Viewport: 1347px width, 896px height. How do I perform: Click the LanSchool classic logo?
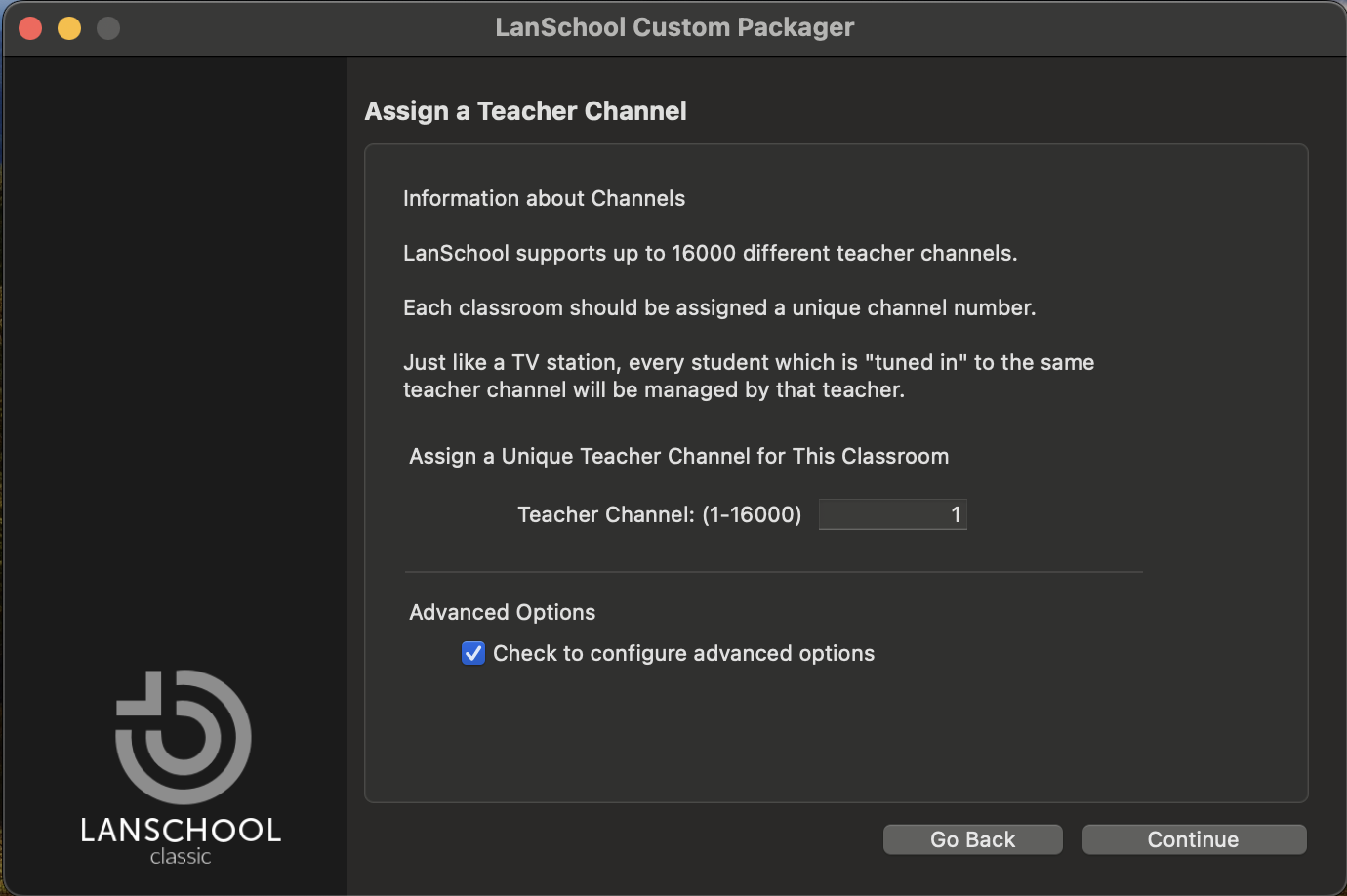tap(182, 767)
